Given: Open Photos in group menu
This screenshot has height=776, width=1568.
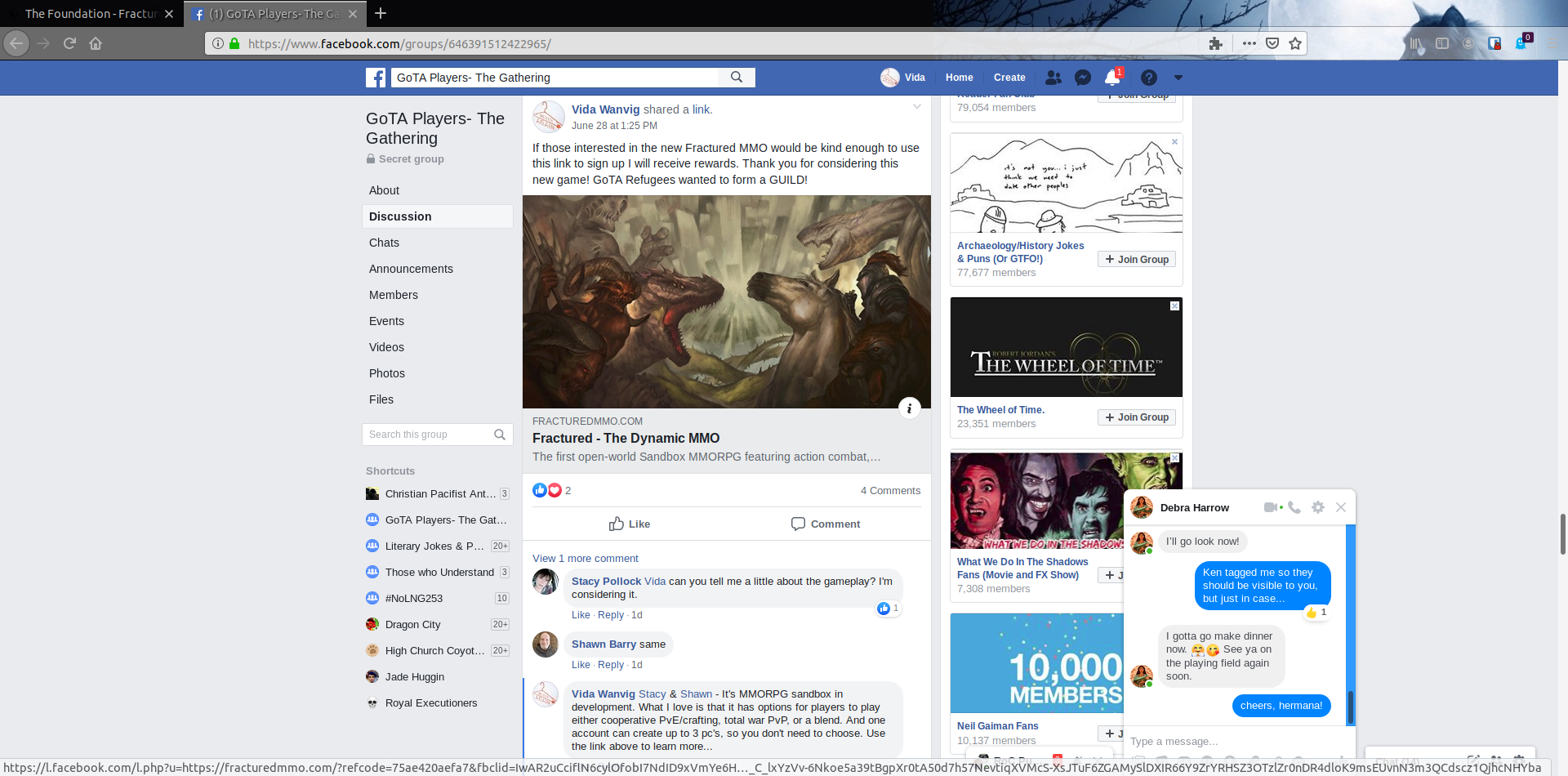Looking at the screenshot, I should (387, 373).
